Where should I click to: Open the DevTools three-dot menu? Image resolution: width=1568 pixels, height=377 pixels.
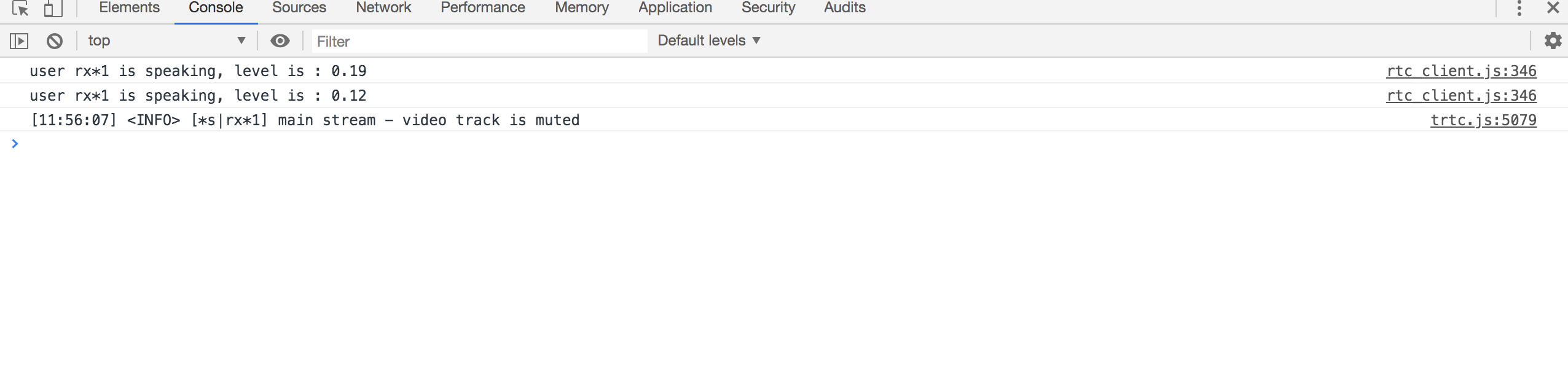[x=1519, y=8]
